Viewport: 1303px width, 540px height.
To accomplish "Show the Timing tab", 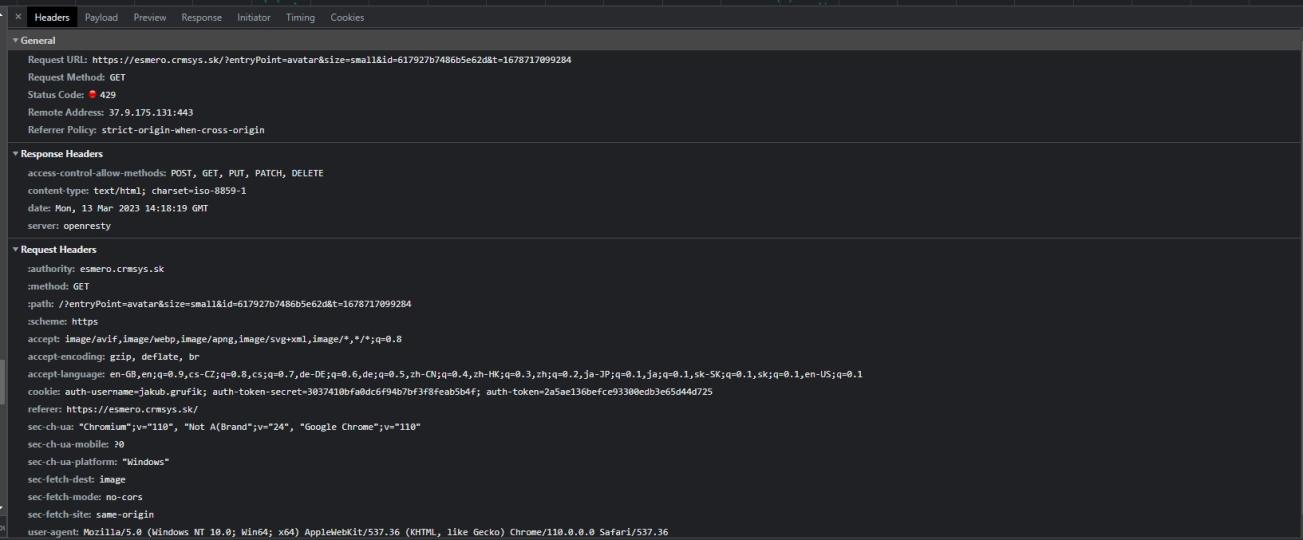I will (x=300, y=18).
